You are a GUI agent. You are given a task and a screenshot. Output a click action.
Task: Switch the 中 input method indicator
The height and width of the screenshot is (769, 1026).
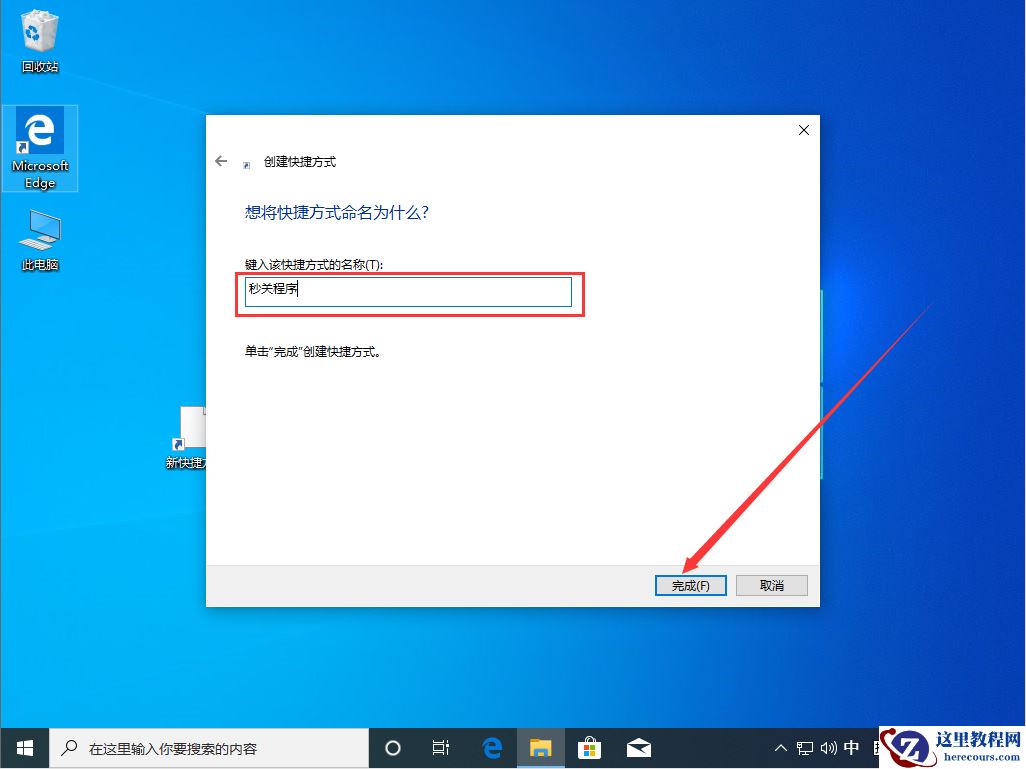pos(851,747)
